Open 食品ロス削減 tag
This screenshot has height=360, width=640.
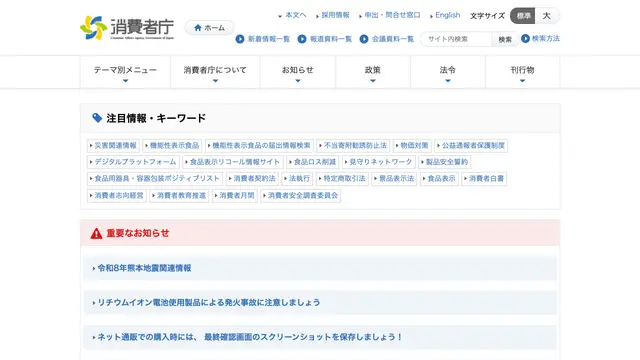click(x=313, y=162)
